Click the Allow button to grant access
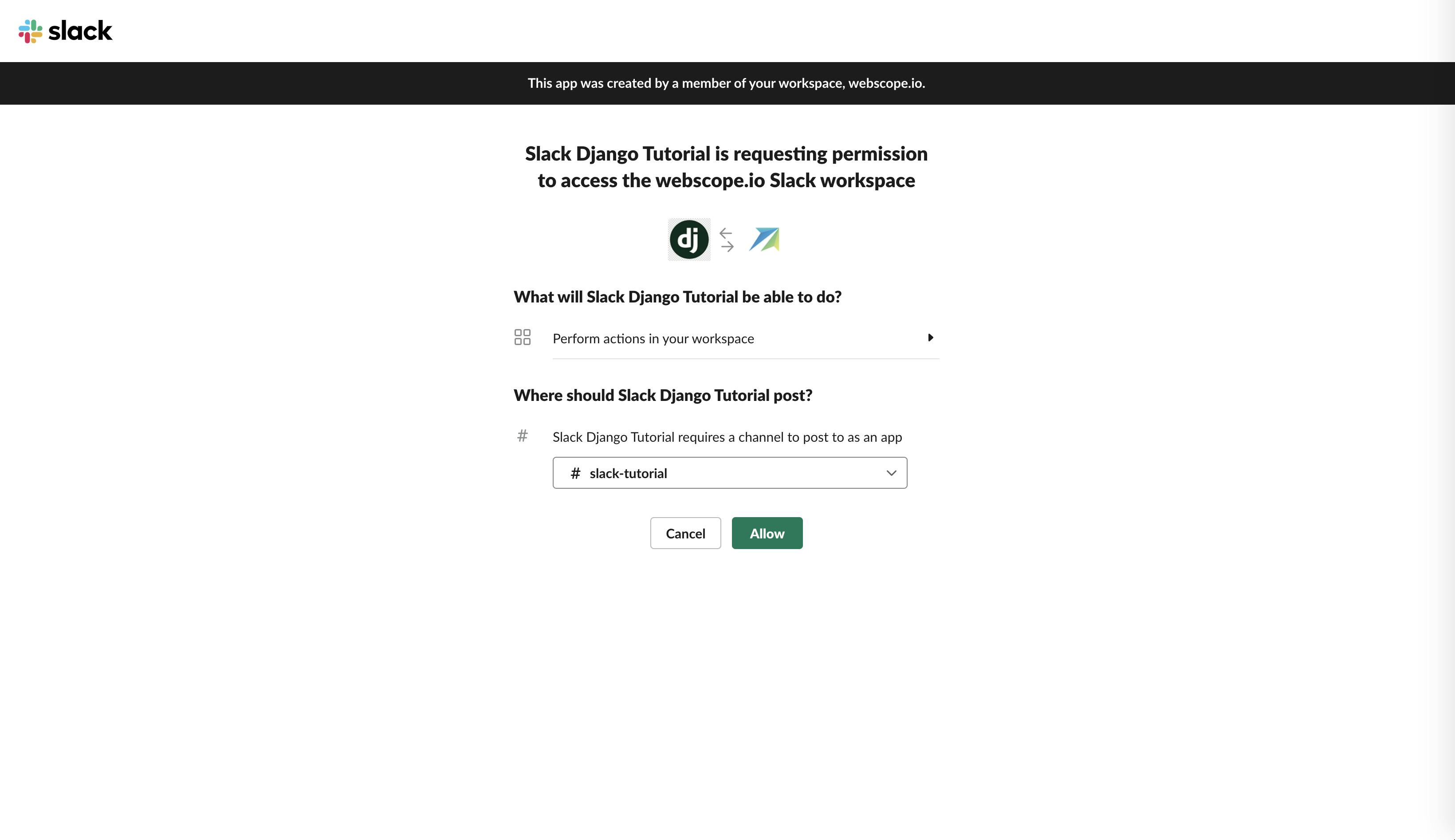The width and height of the screenshot is (1455, 840). point(767,533)
